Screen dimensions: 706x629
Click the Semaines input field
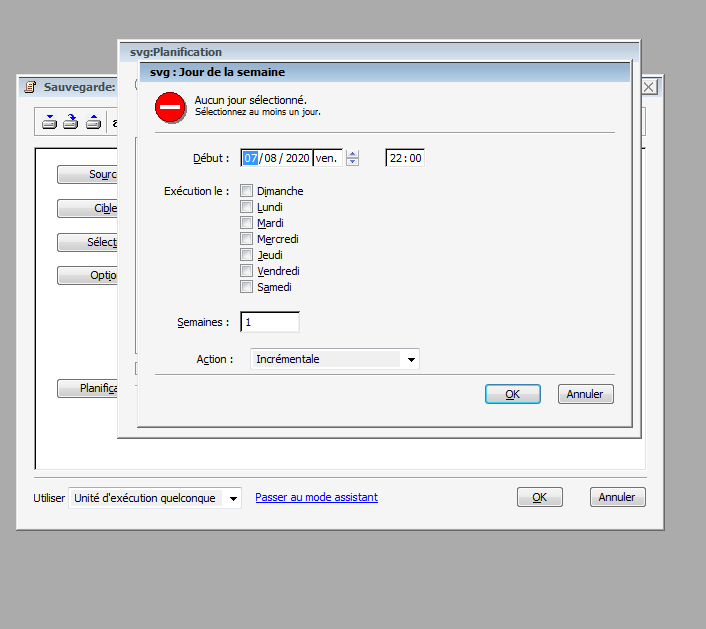(x=270, y=322)
